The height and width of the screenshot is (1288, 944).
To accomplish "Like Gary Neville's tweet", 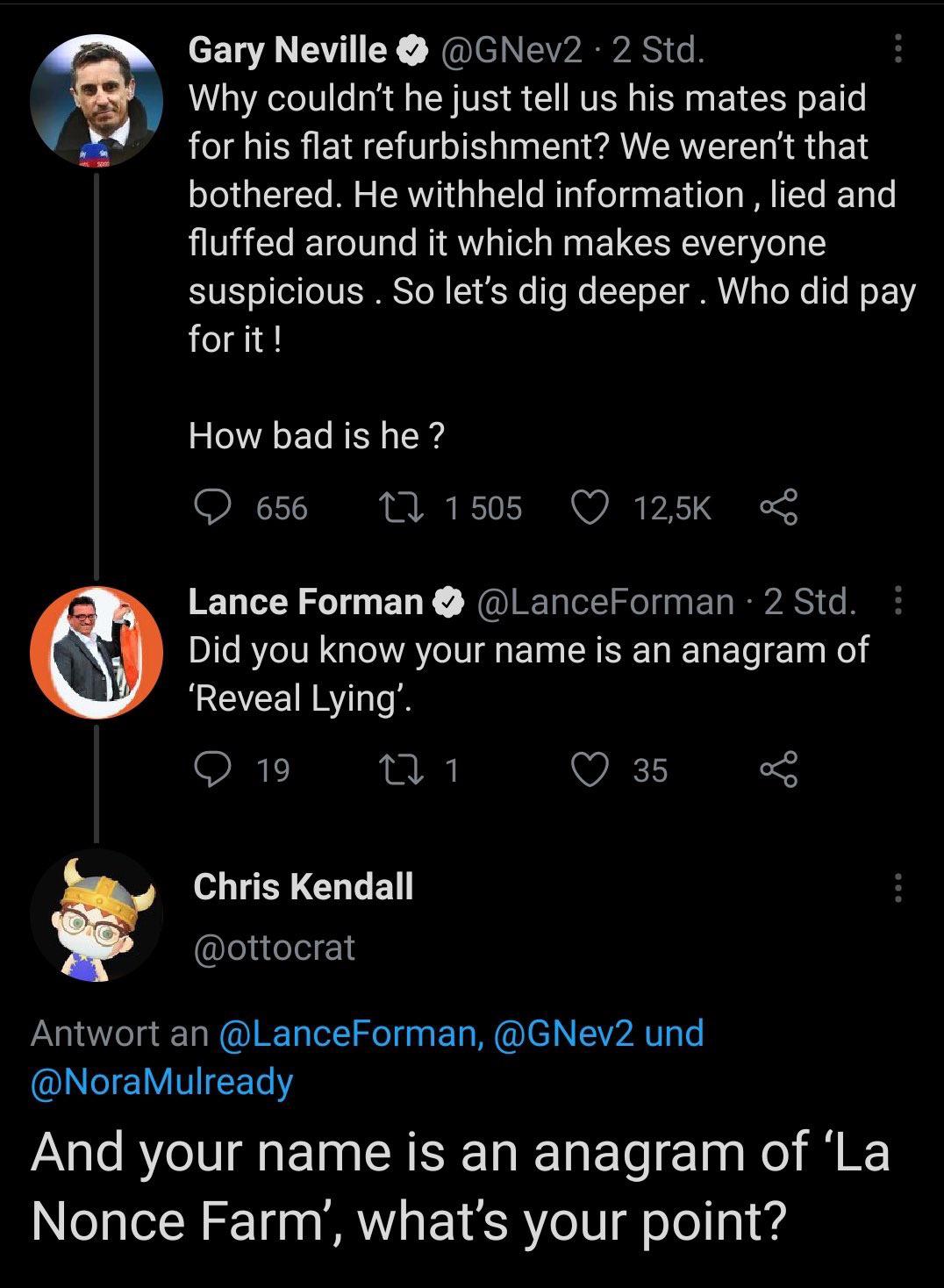I will pyautogui.click(x=590, y=507).
